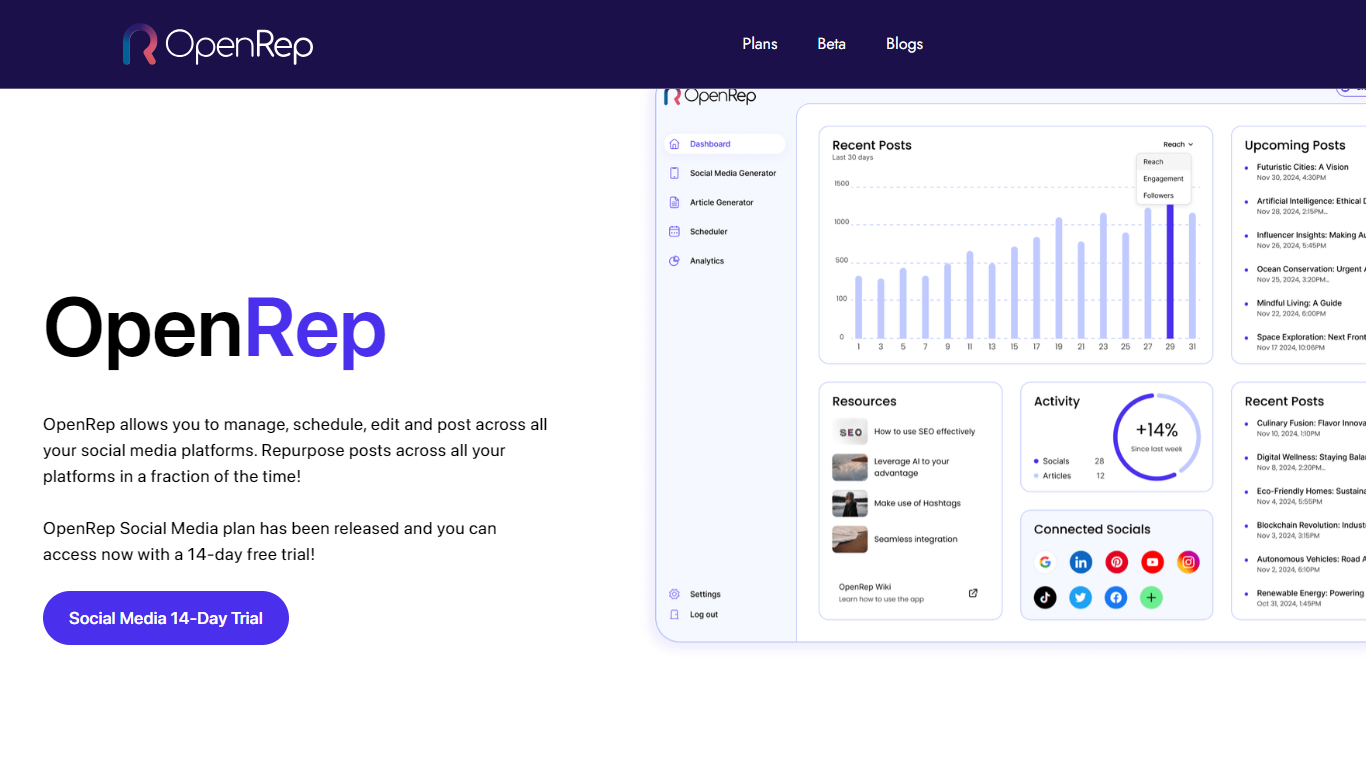Click the Twitter connected social icon
The height and width of the screenshot is (768, 1366).
coord(1081,597)
